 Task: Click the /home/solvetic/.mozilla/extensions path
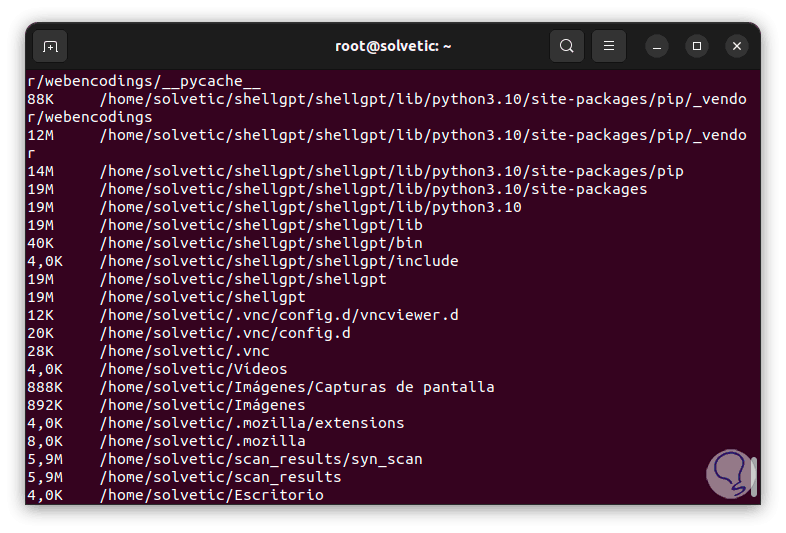click(x=251, y=423)
